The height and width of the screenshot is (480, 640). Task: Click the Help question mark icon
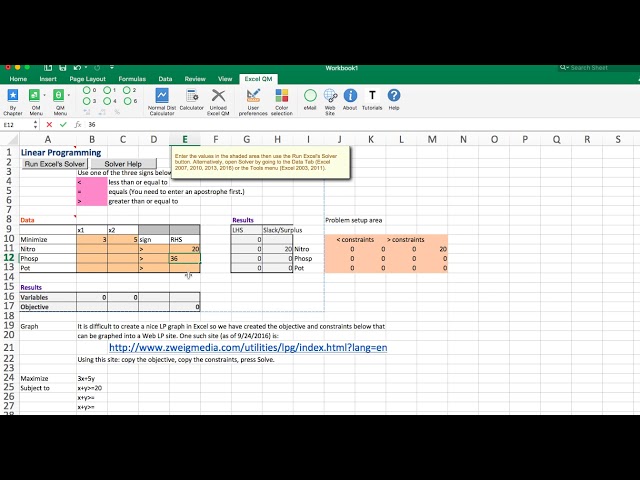point(394,95)
